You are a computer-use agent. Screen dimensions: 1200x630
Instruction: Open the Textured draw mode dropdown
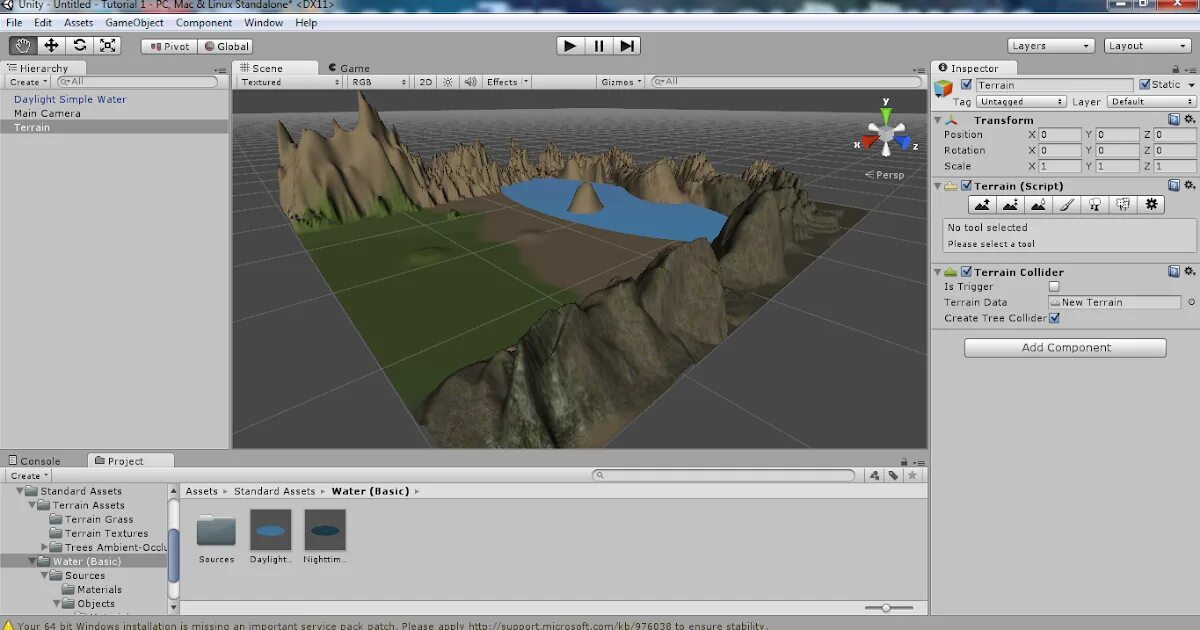tap(290, 82)
